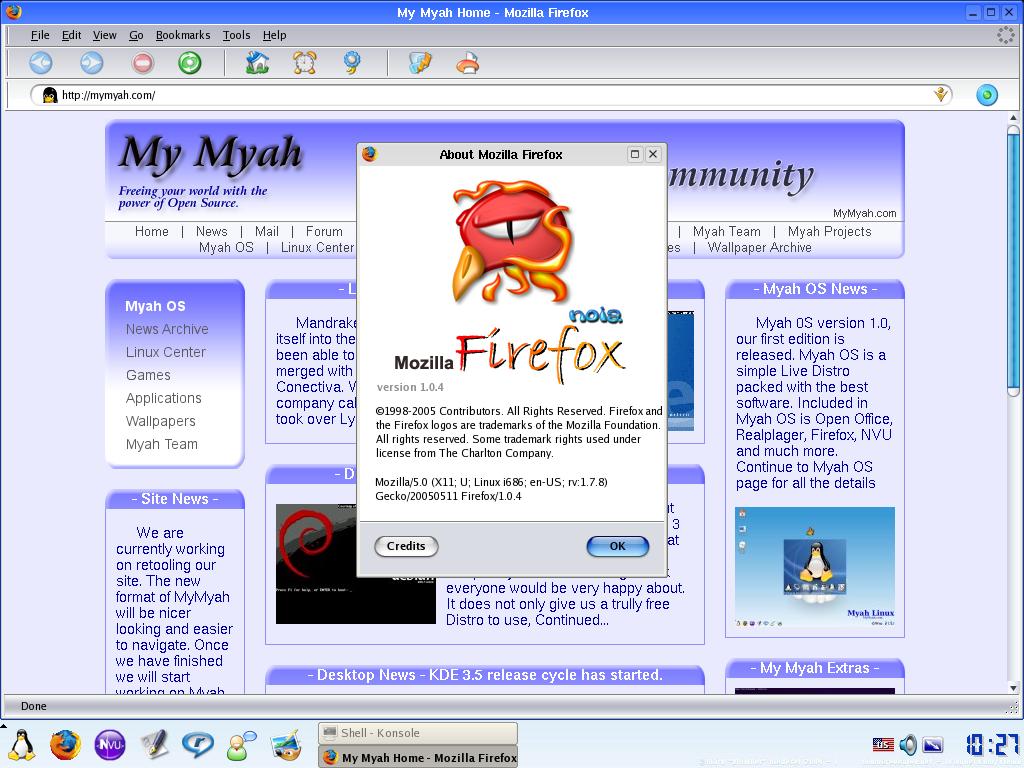Image resolution: width=1024 pixels, height=768 pixels.
Task: Open News Archive in Myah OS sidebar
Action: point(167,329)
